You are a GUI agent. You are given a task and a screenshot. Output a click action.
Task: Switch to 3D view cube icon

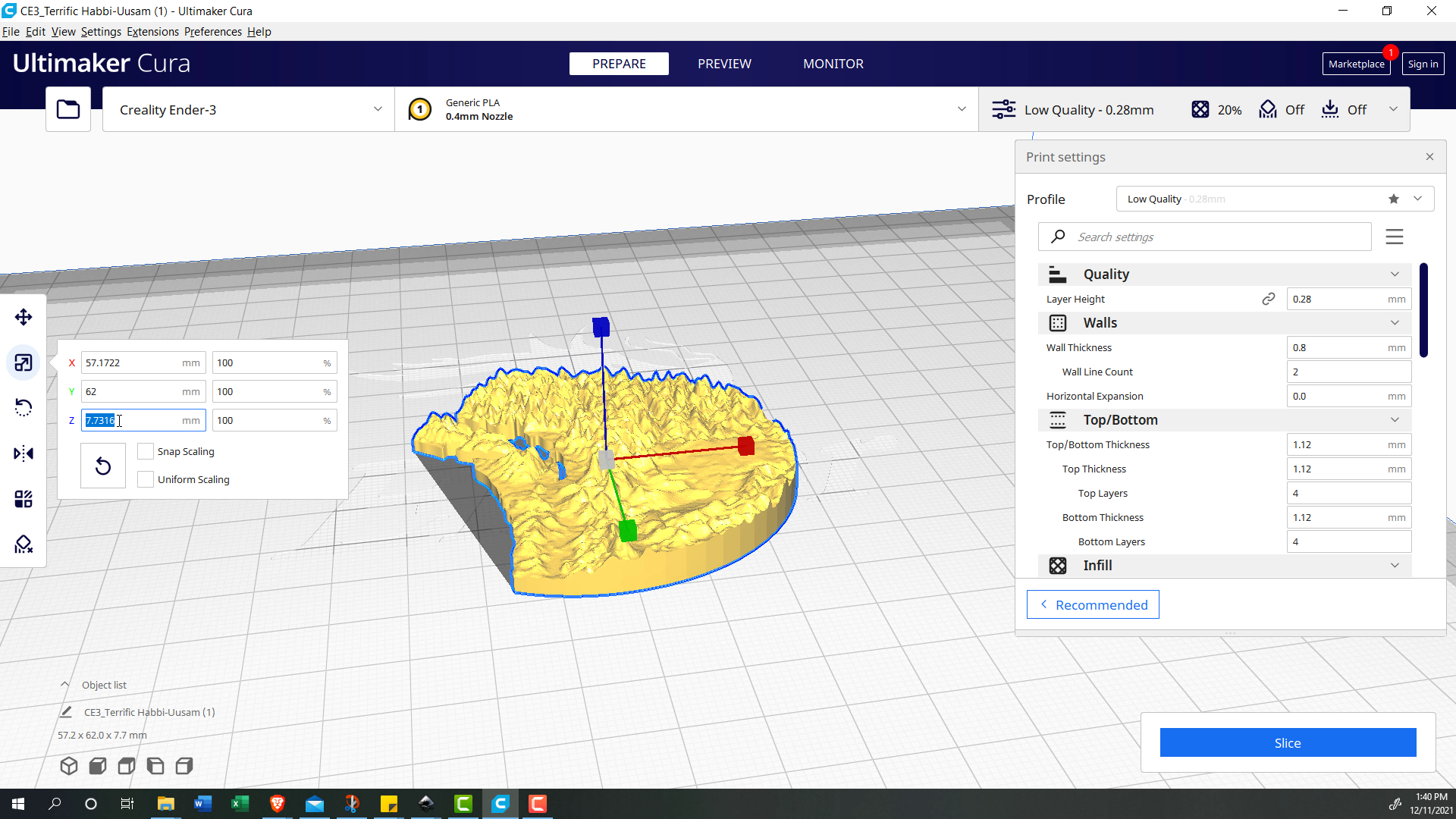pyautogui.click(x=69, y=766)
